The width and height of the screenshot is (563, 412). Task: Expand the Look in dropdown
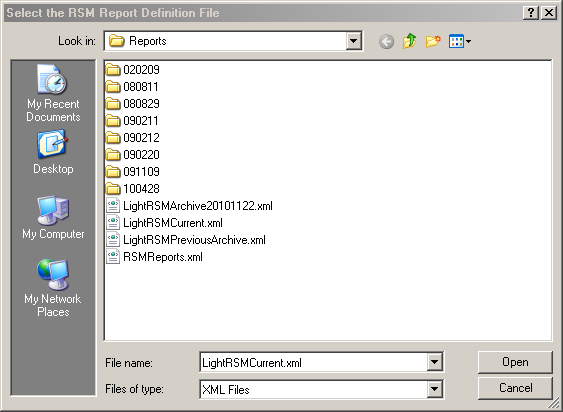(x=353, y=41)
